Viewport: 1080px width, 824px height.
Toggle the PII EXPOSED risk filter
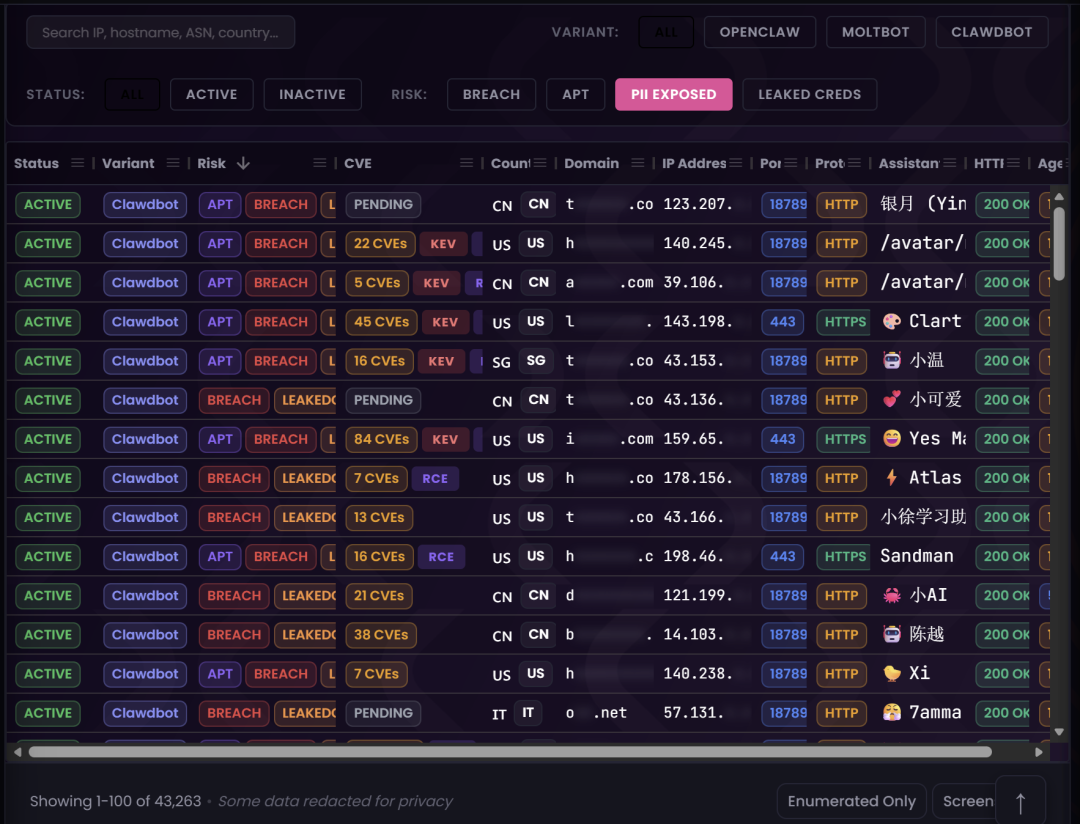pos(673,94)
